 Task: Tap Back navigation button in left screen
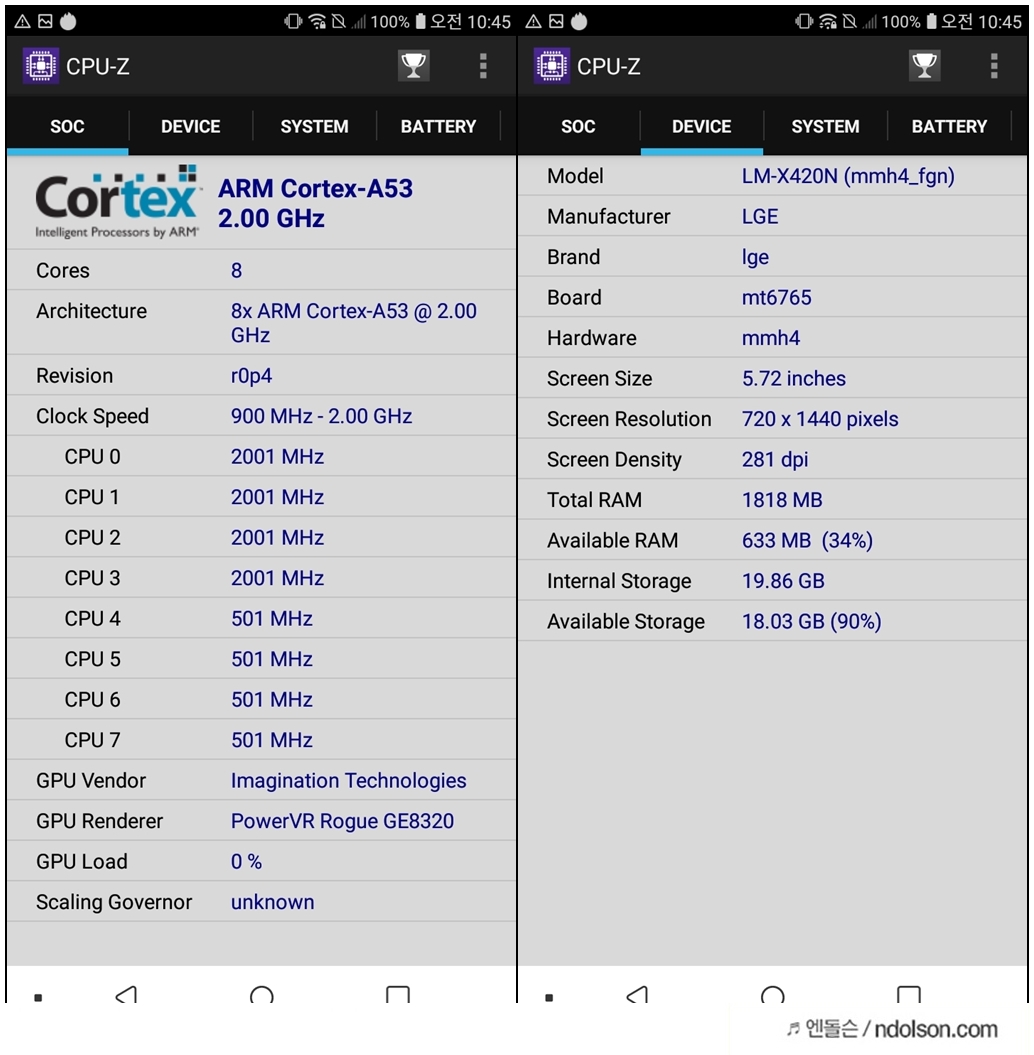click(x=126, y=994)
